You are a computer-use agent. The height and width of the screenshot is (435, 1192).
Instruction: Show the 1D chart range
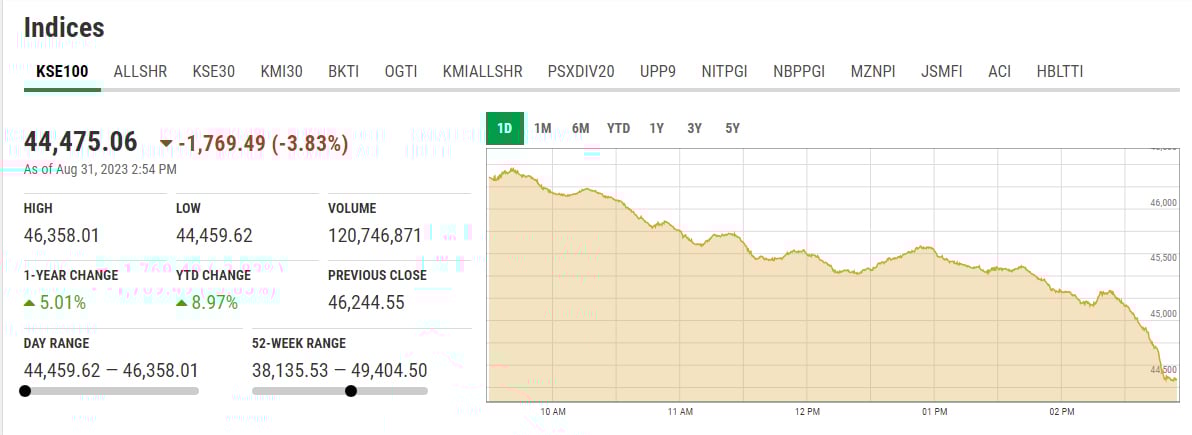505,128
